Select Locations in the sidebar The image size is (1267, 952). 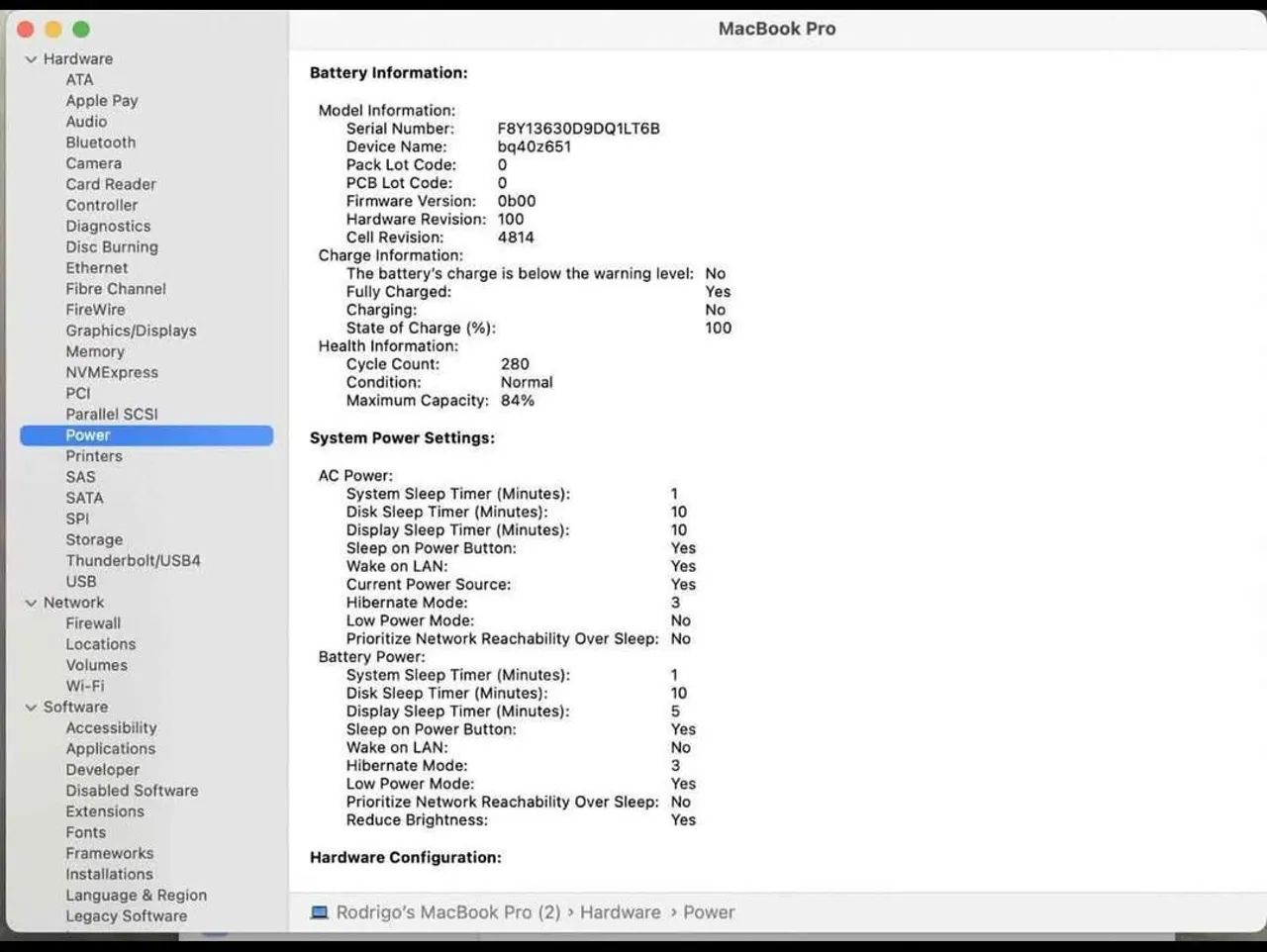click(x=101, y=644)
